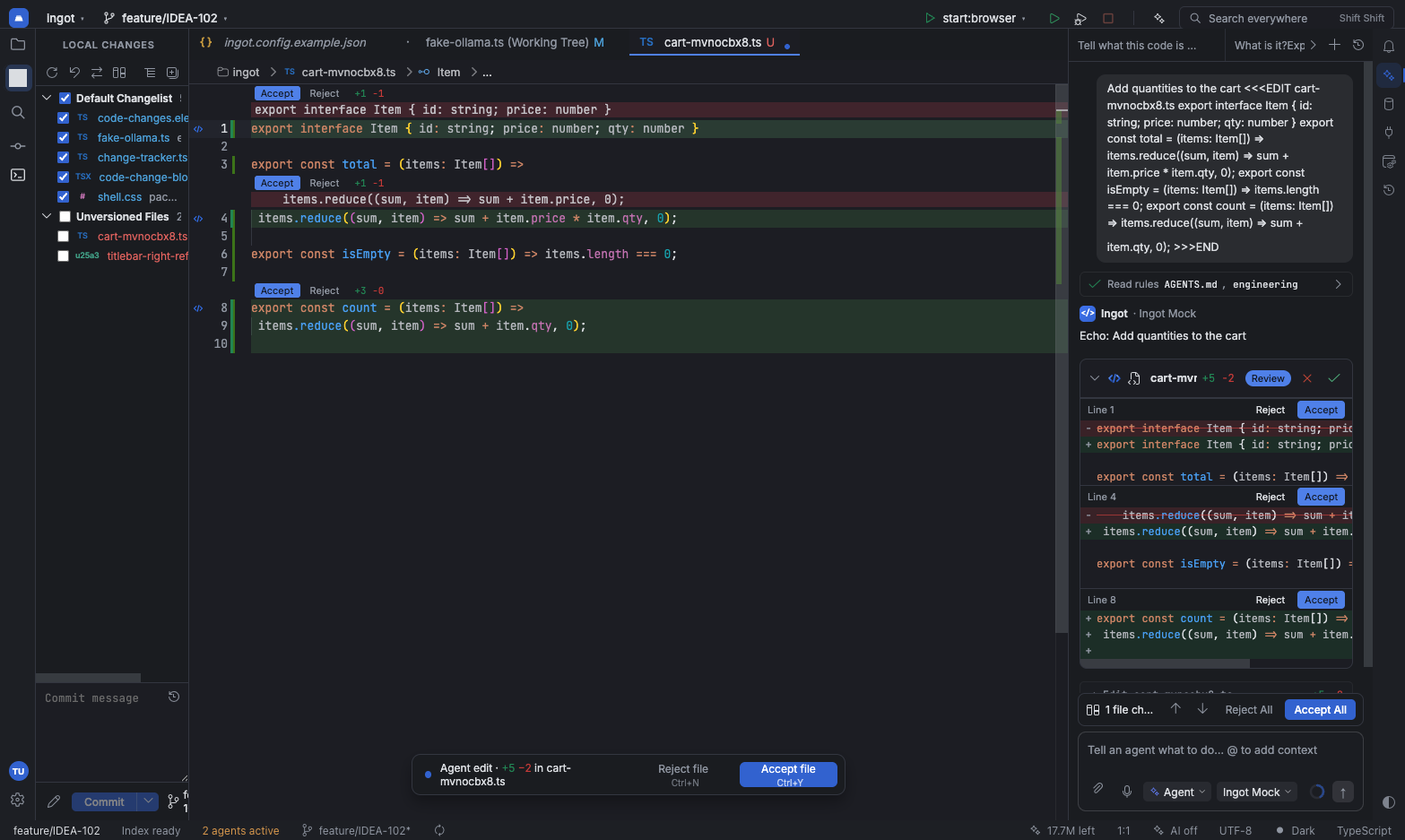Click the Debug run icon in top toolbar

[x=1080, y=18]
